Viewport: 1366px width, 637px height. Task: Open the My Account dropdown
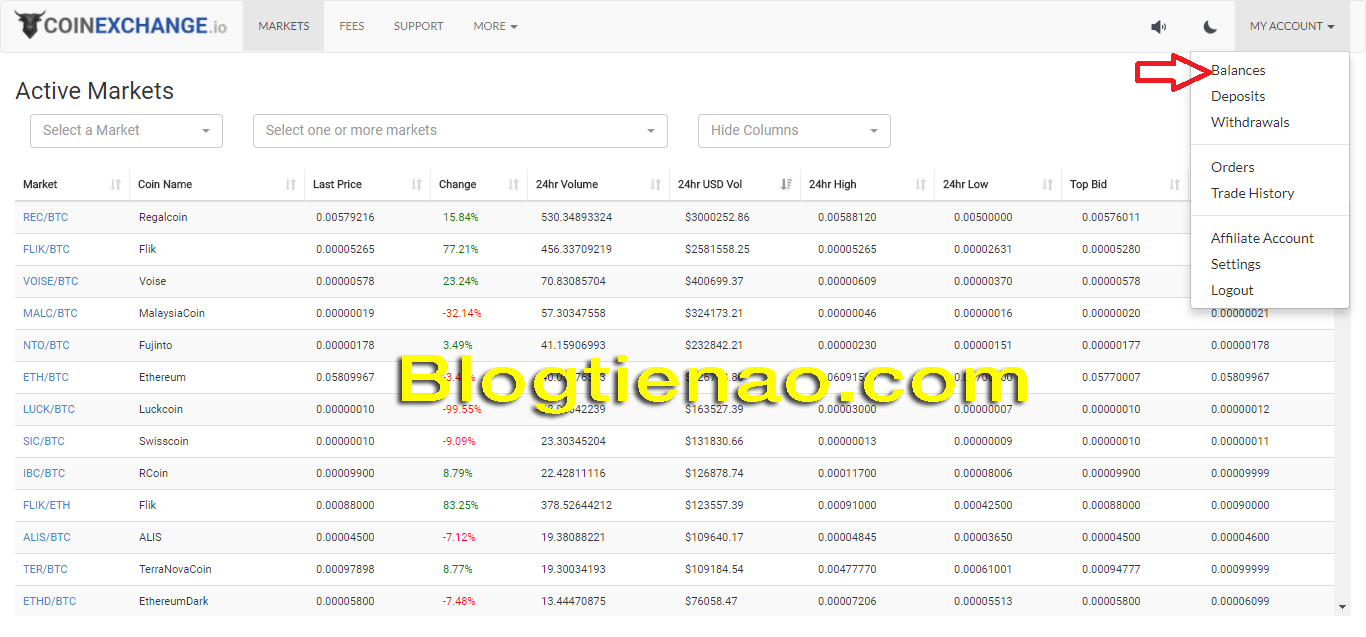[x=1292, y=26]
